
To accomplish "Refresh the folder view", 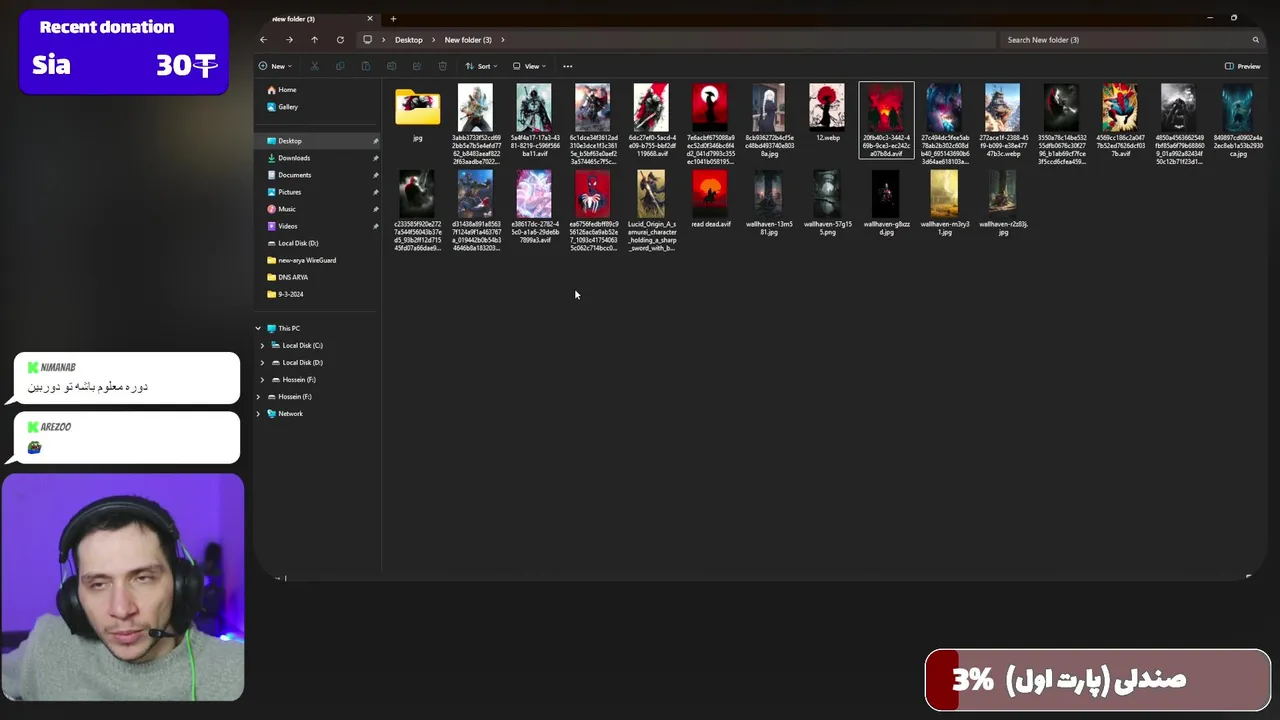I will [340, 40].
